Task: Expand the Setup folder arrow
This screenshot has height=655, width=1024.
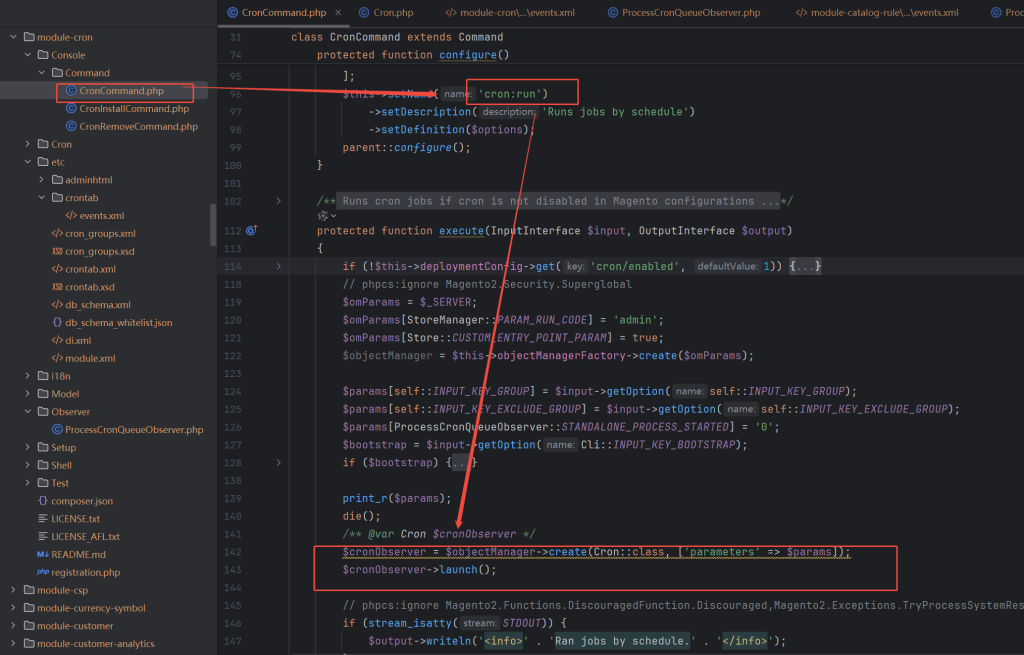Action: coord(27,447)
